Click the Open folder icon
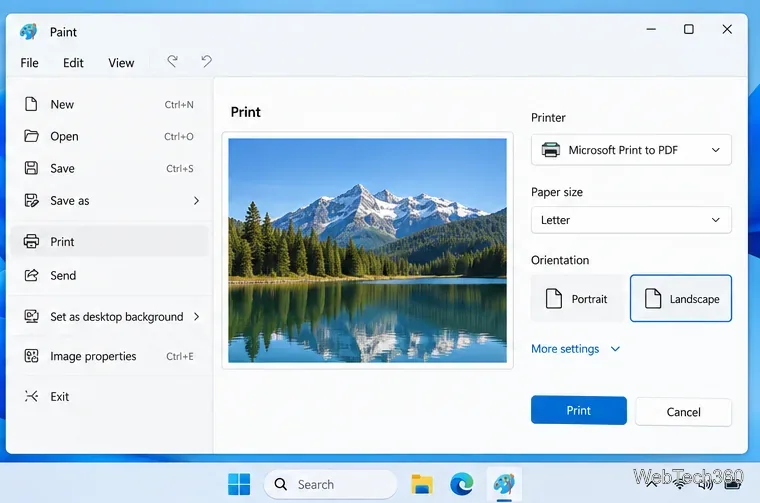The height and width of the screenshot is (503, 760). tap(31, 136)
